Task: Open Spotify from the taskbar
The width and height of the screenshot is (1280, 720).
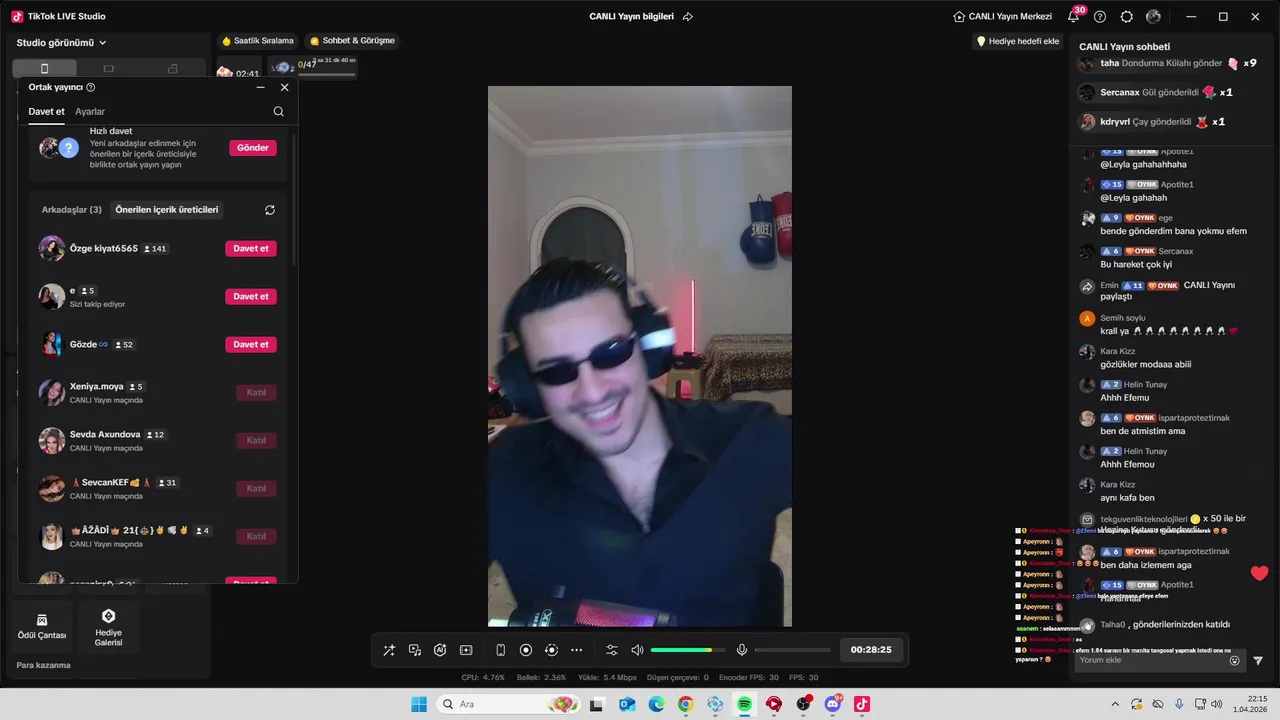Action: click(744, 704)
